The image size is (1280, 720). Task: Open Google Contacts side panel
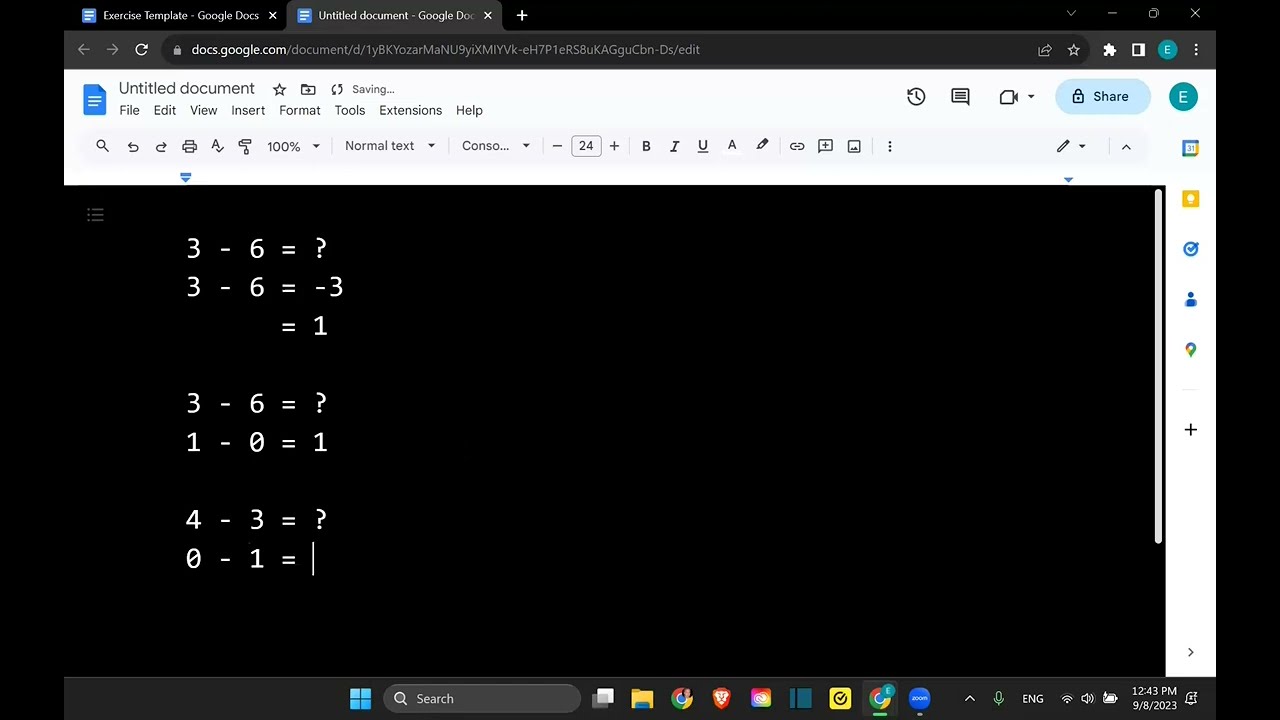[1190, 299]
